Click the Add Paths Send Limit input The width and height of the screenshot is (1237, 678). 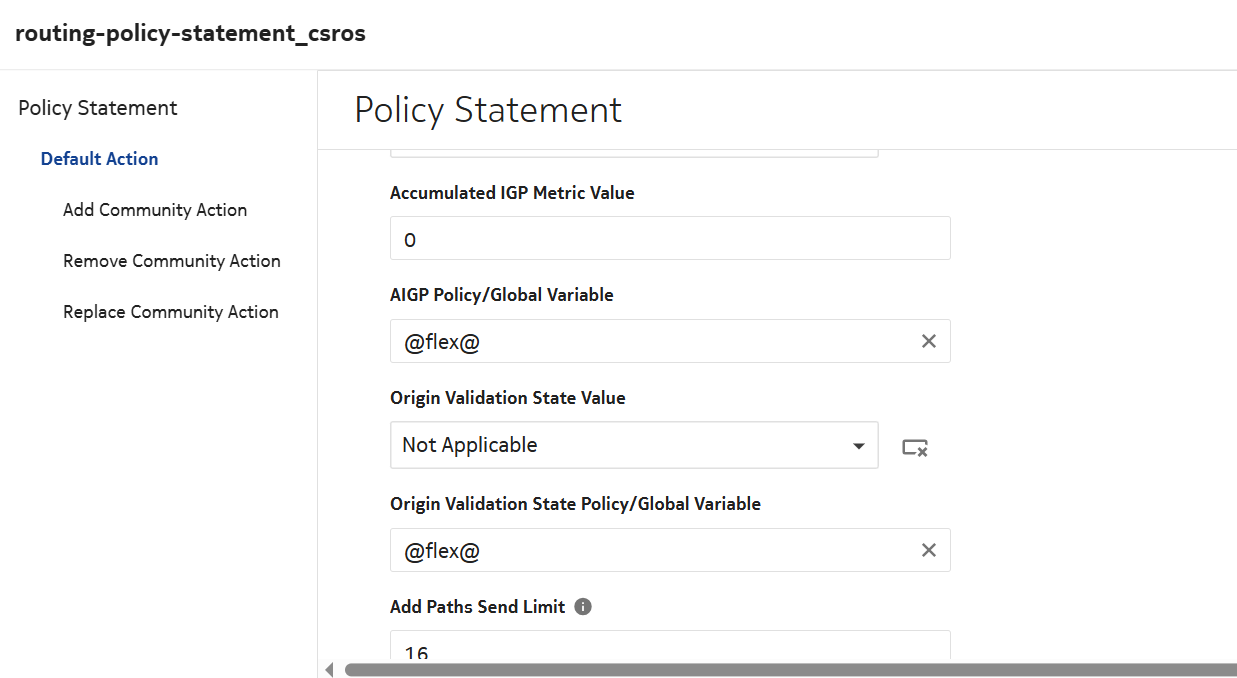pos(669,652)
